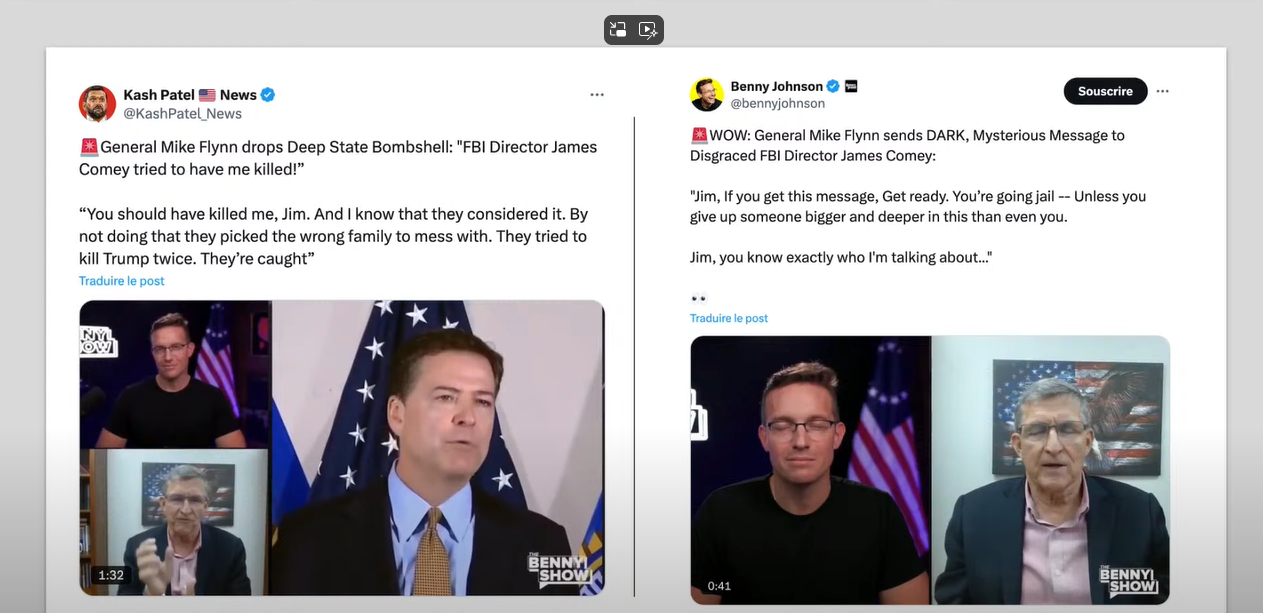Click Kash Patel News blue verified badge

268,95
